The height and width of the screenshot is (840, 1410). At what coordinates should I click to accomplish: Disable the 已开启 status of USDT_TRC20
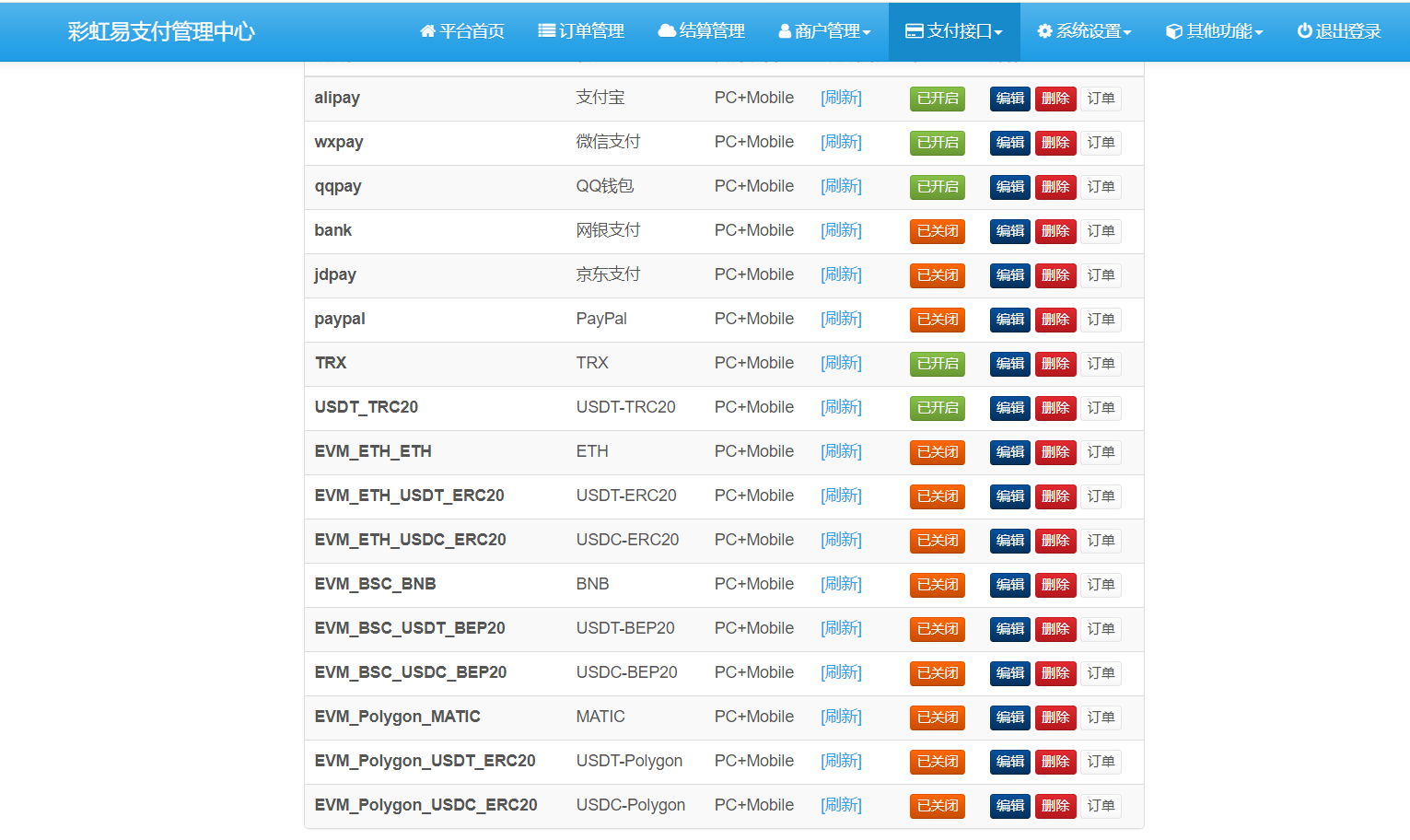(937, 408)
